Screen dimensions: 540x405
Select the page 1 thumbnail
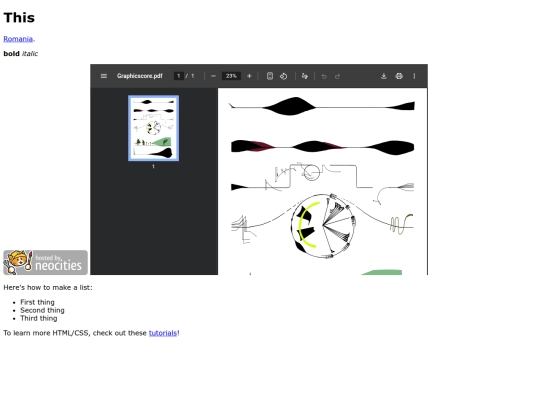[154, 128]
